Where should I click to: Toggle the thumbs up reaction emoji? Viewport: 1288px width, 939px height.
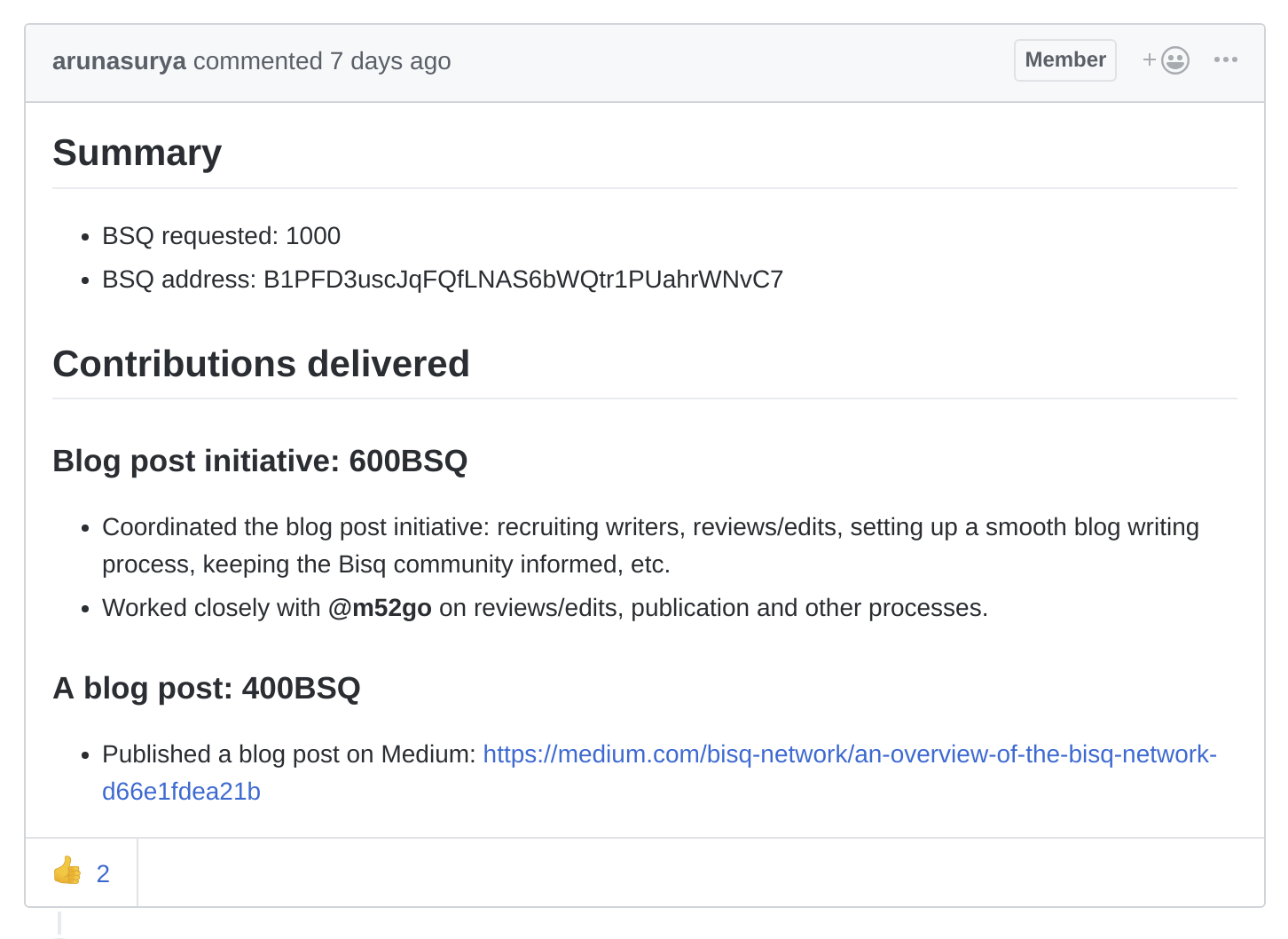(67, 872)
